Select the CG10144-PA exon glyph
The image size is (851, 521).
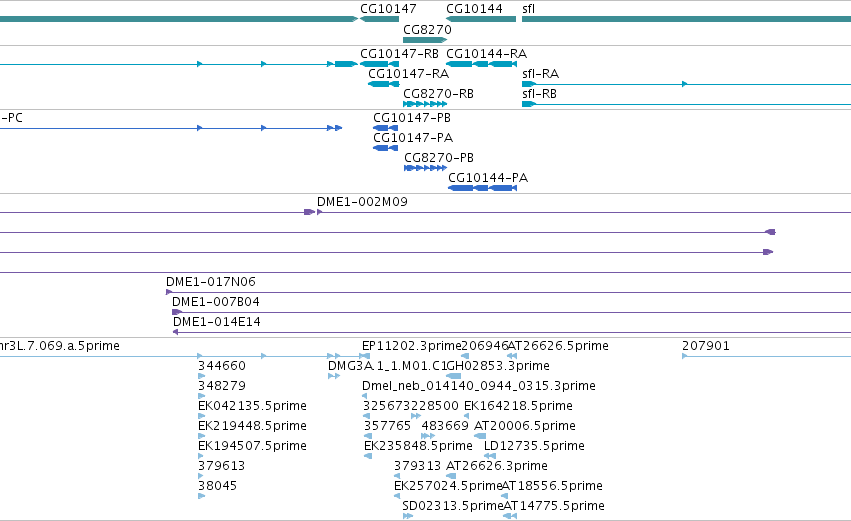click(482, 188)
